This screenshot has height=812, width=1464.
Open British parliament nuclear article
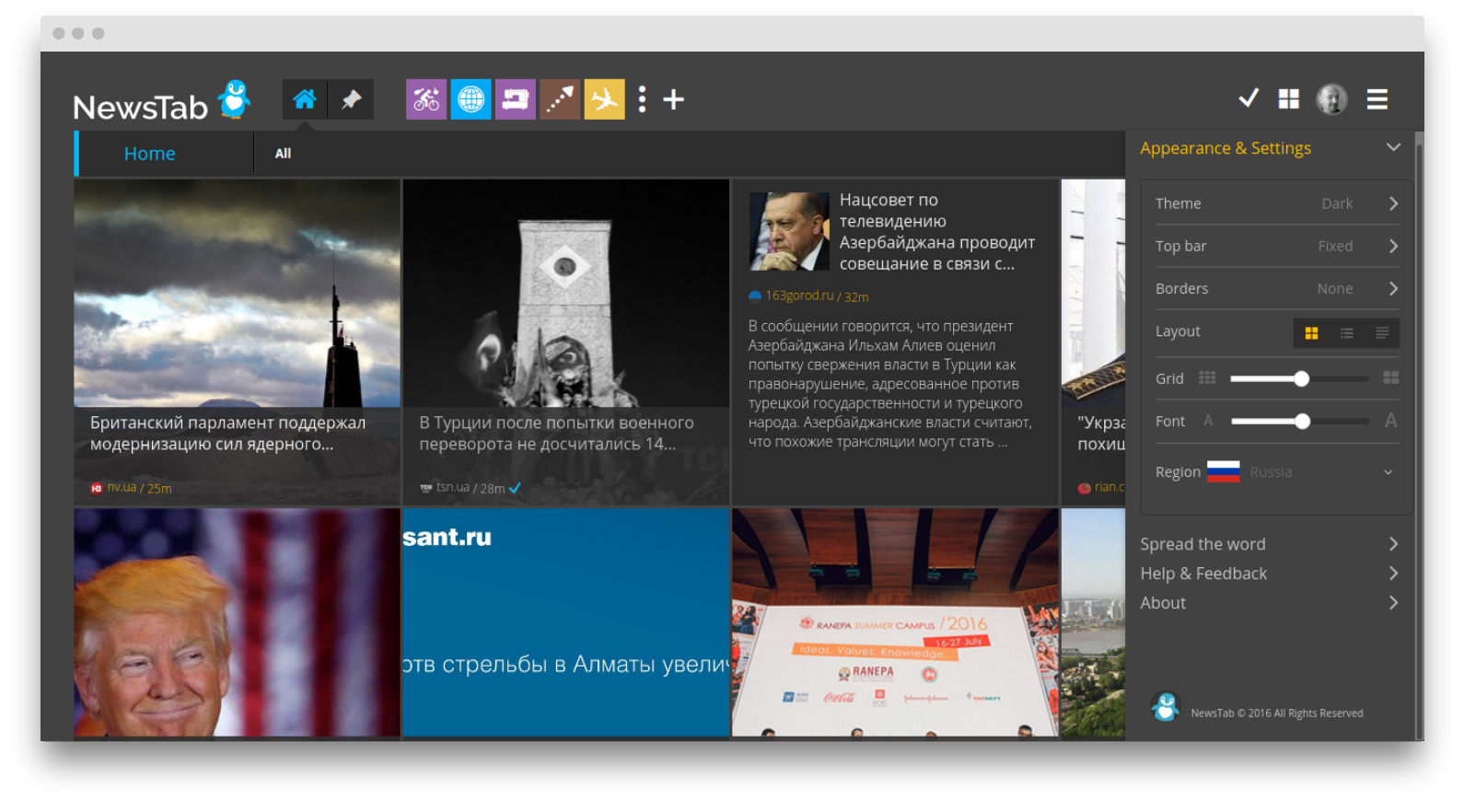click(238, 342)
